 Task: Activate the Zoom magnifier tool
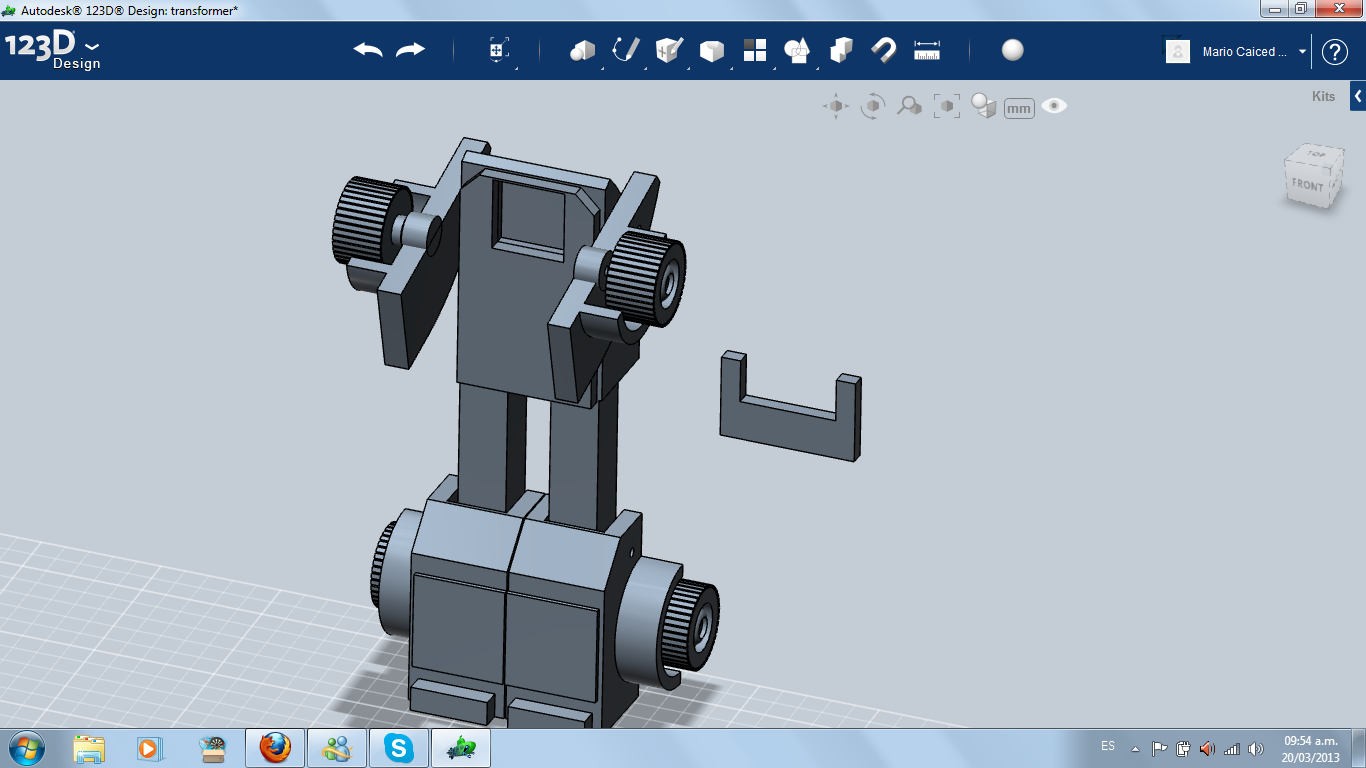[x=909, y=106]
